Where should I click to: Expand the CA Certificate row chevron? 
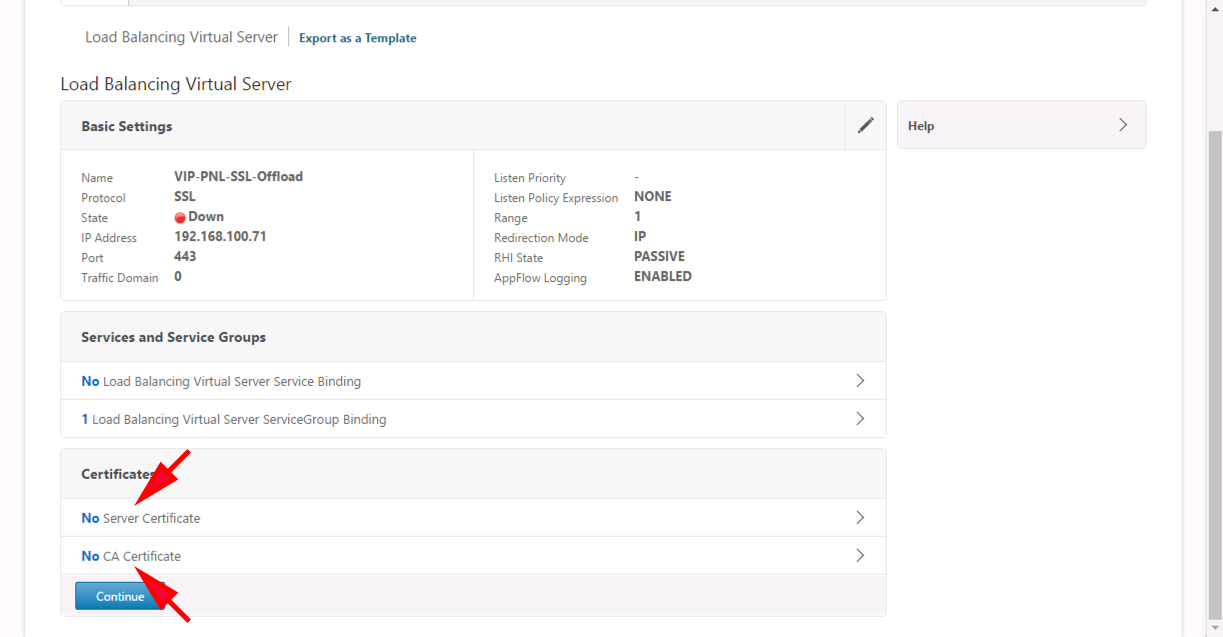click(860, 556)
